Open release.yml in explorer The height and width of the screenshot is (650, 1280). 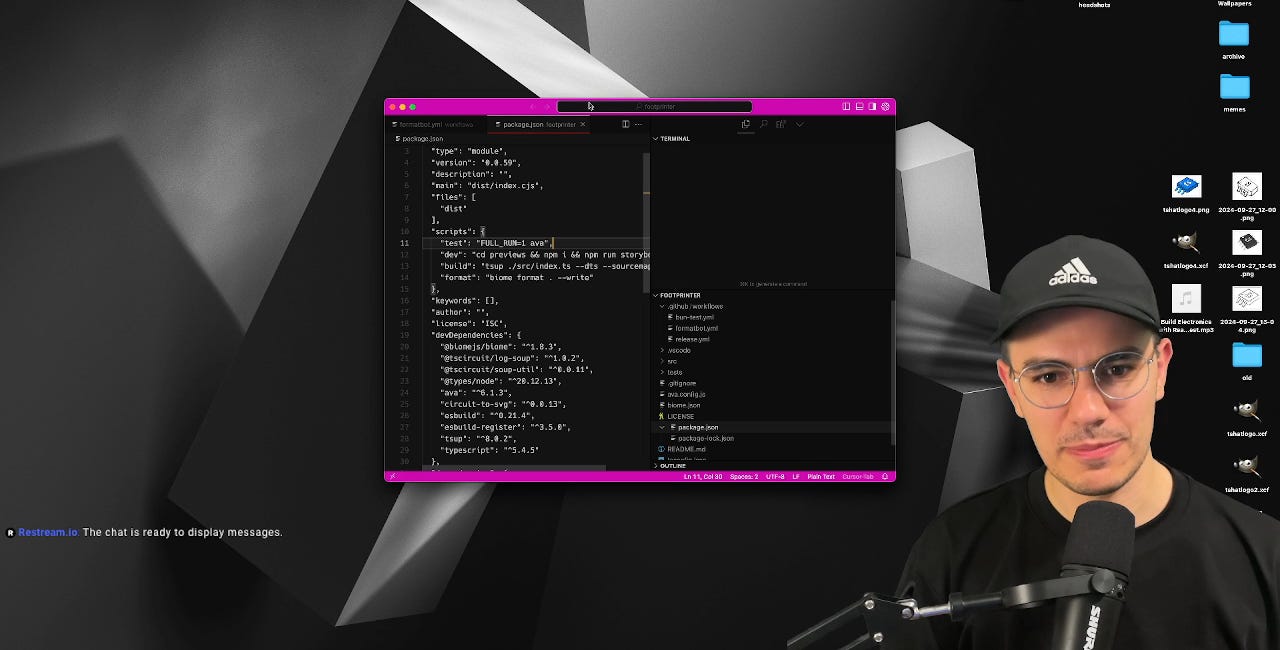(691, 339)
